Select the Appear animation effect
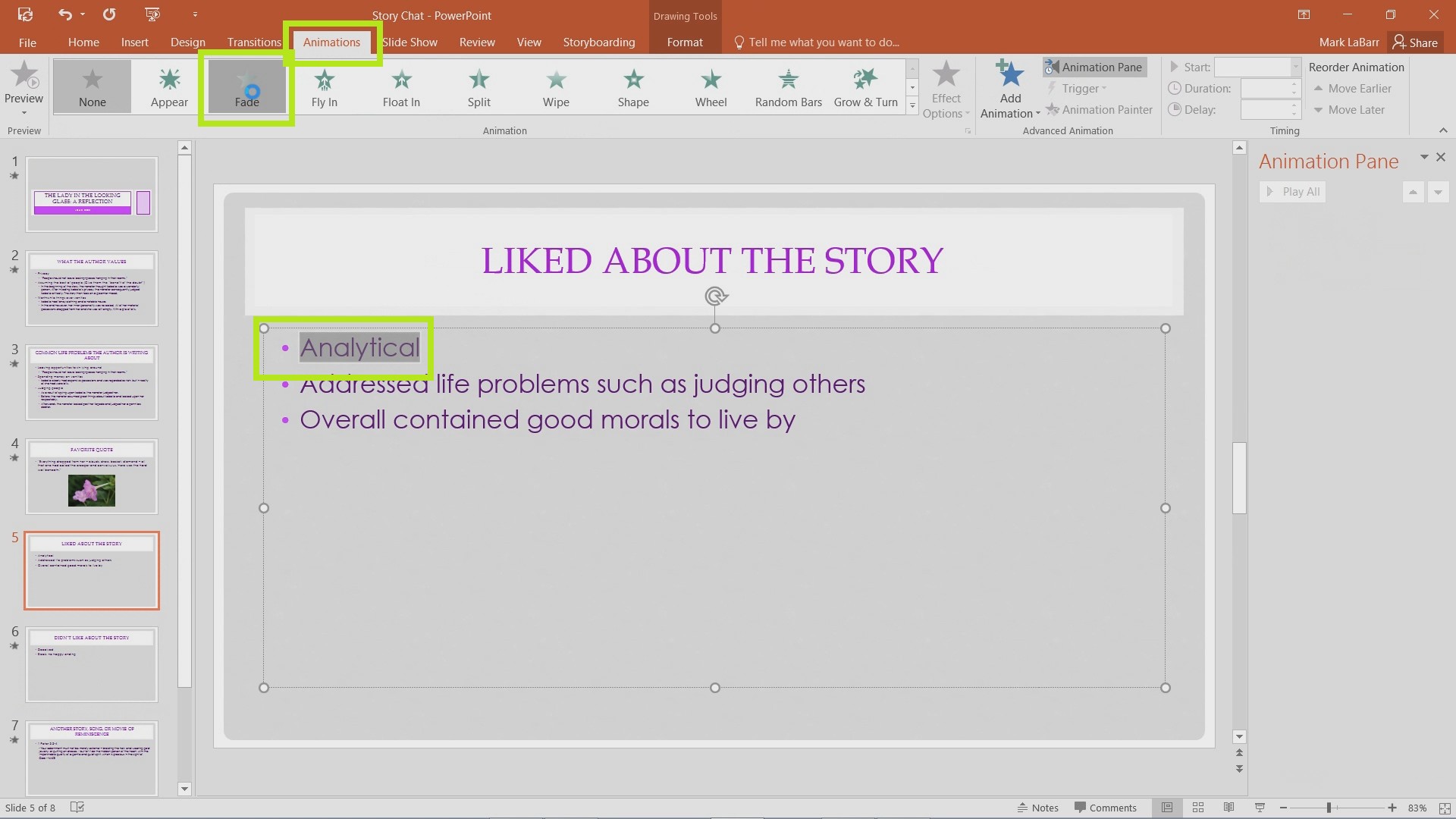Image resolution: width=1456 pixels, height=819 pixels. tap(169, 87)
